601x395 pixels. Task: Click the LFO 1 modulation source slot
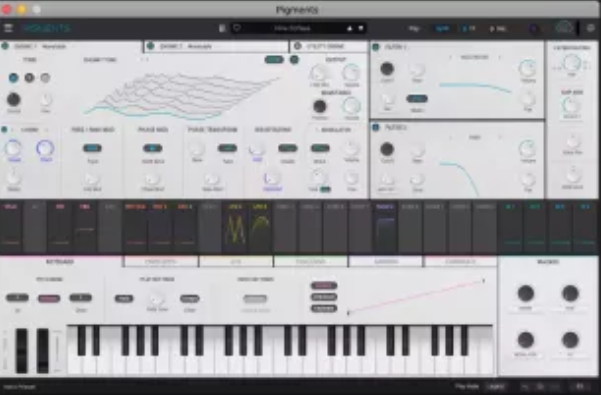(235, 227)
